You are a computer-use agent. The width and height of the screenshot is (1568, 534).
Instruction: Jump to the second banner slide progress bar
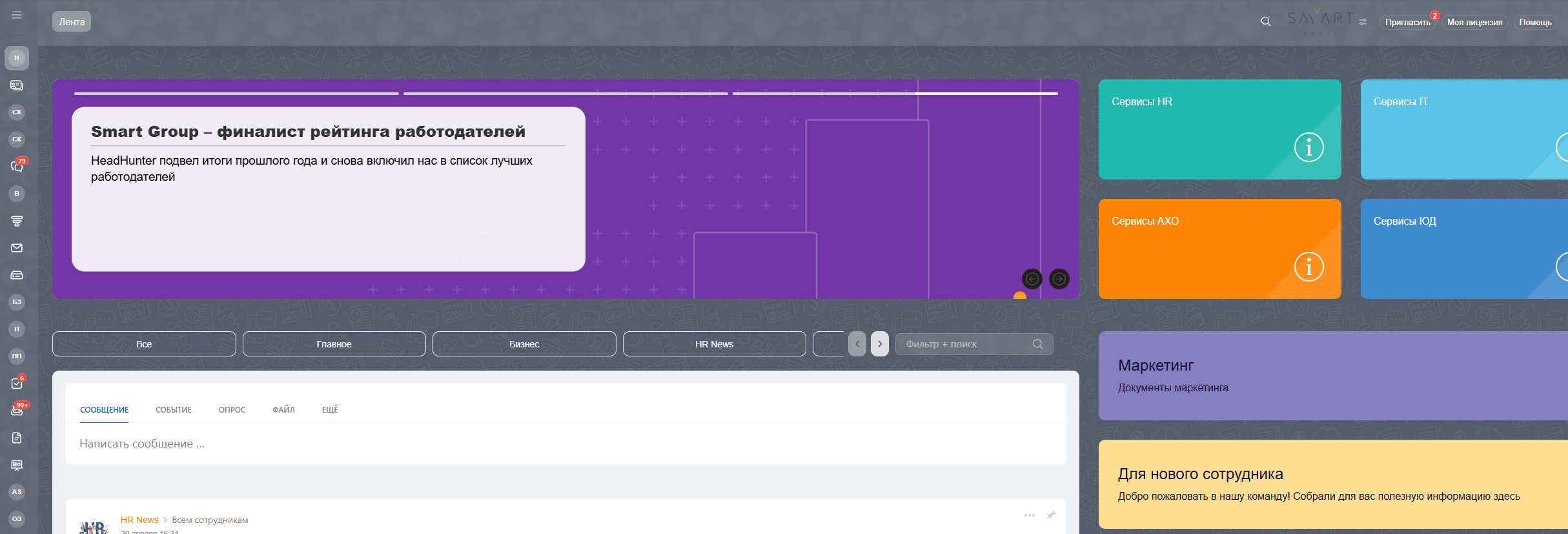point(565,94)
